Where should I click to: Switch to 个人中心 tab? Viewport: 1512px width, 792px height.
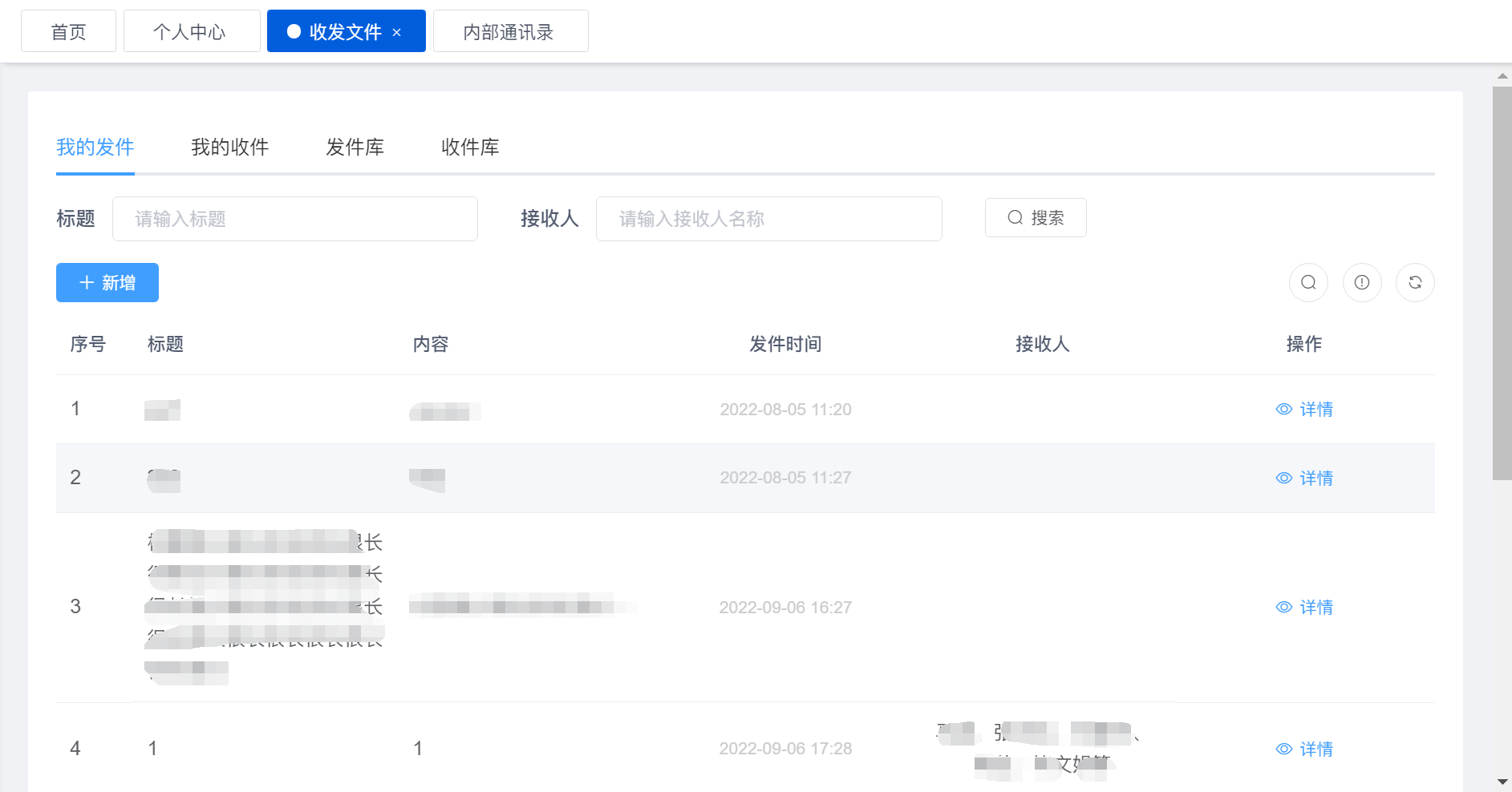[x=191, y=31]
